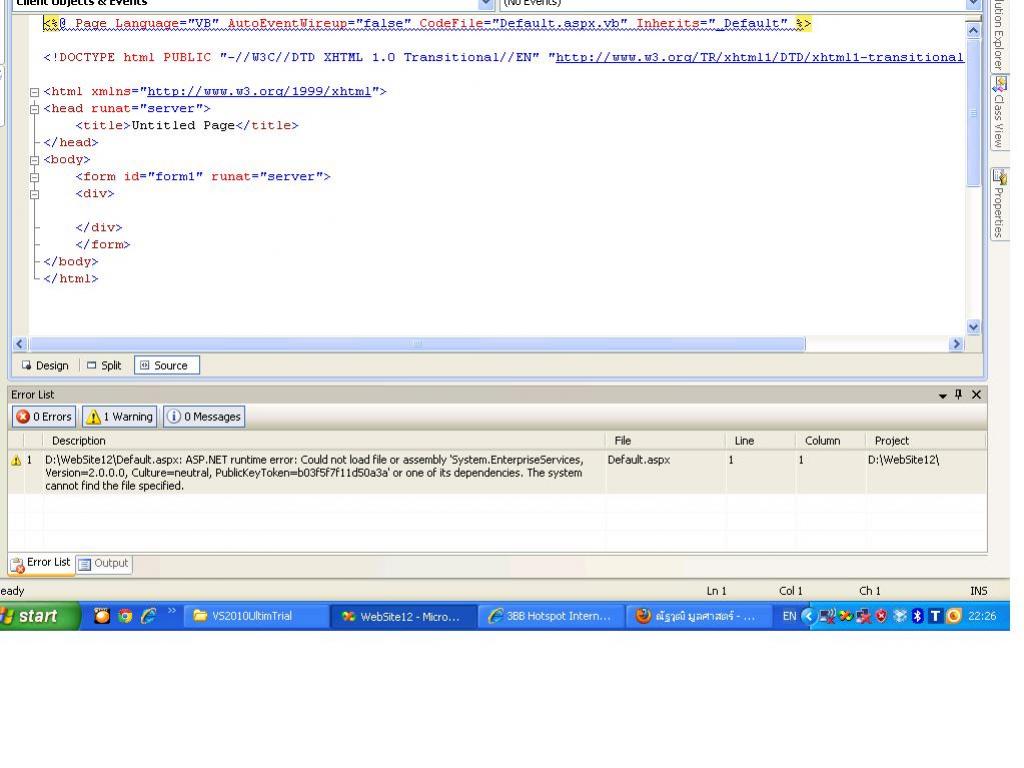
Task: Open the Client Objects & Events dropdown
Action: click(486, 4)
